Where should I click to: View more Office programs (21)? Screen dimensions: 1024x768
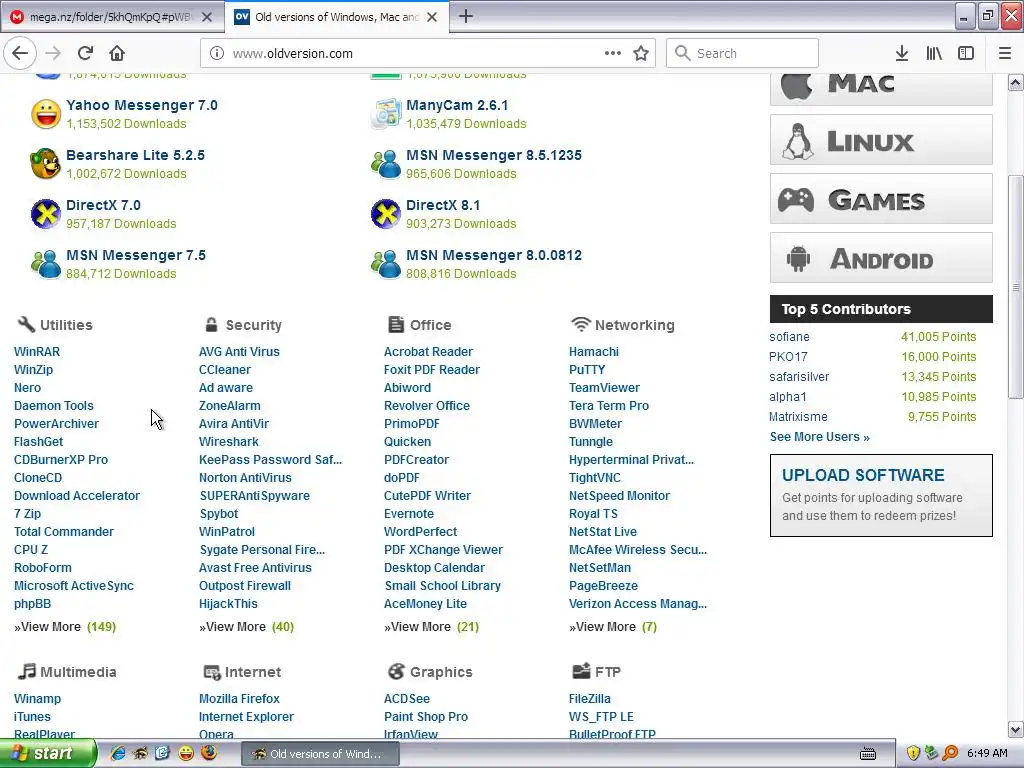pos(431,627)
